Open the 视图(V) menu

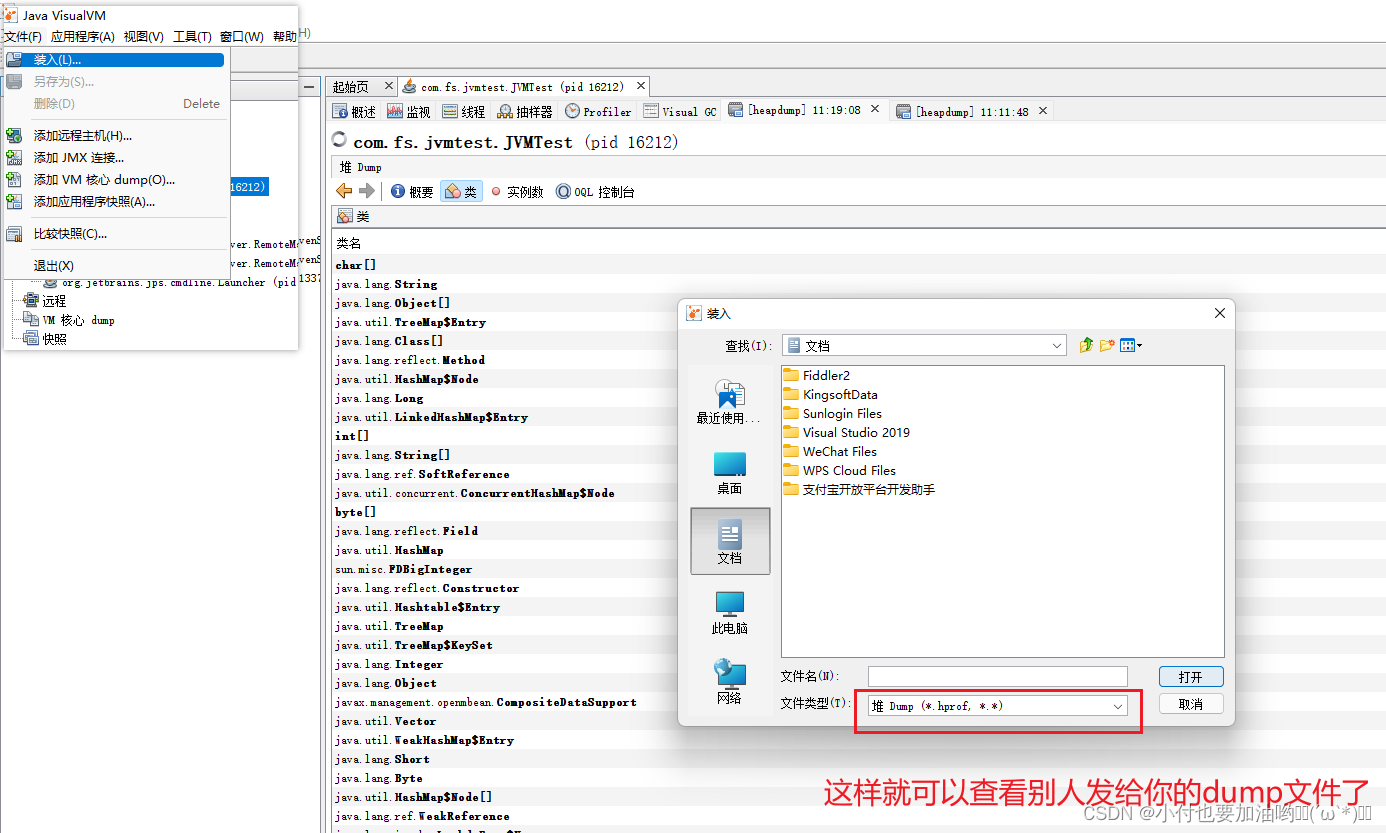[144, 37]
